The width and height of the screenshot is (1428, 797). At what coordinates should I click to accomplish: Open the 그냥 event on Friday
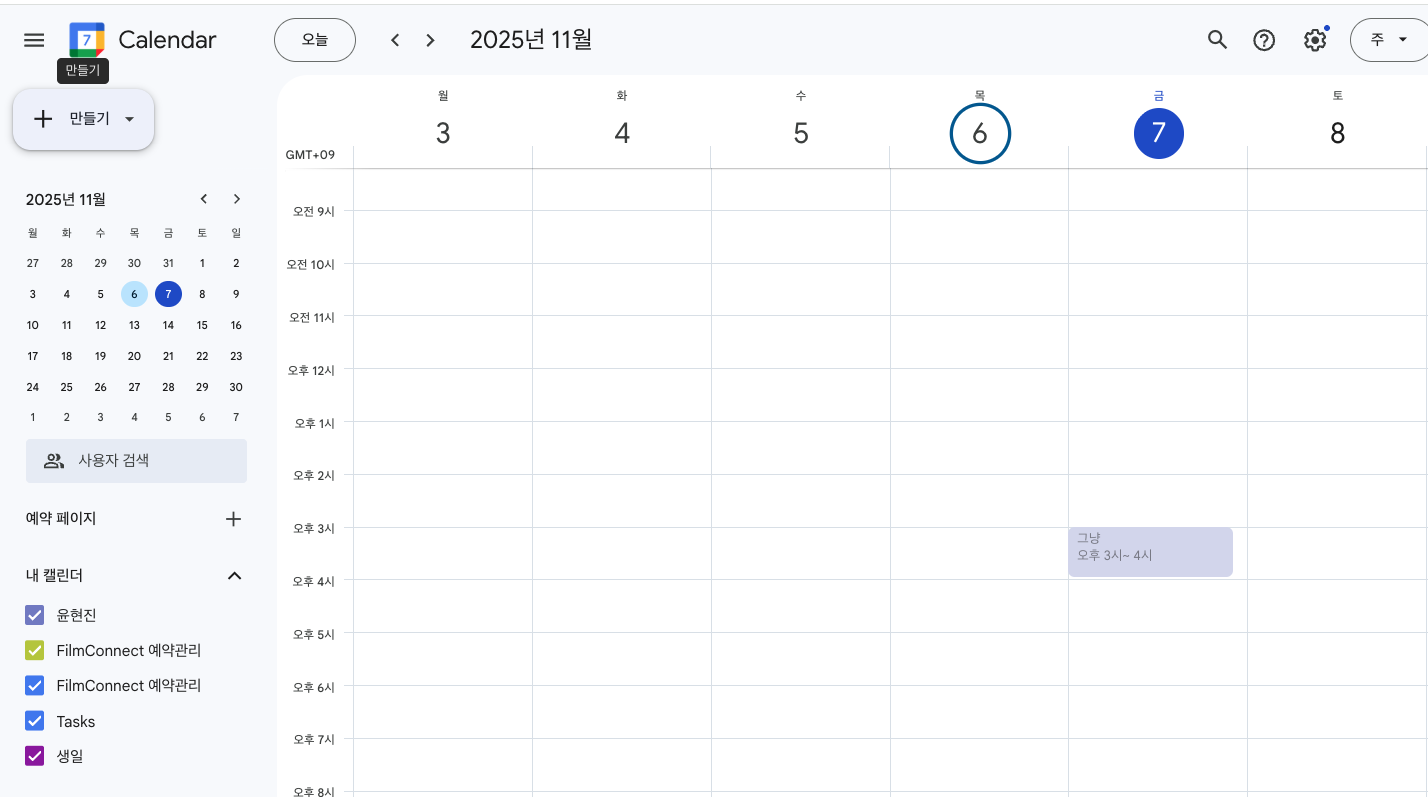coord(1150,552)
